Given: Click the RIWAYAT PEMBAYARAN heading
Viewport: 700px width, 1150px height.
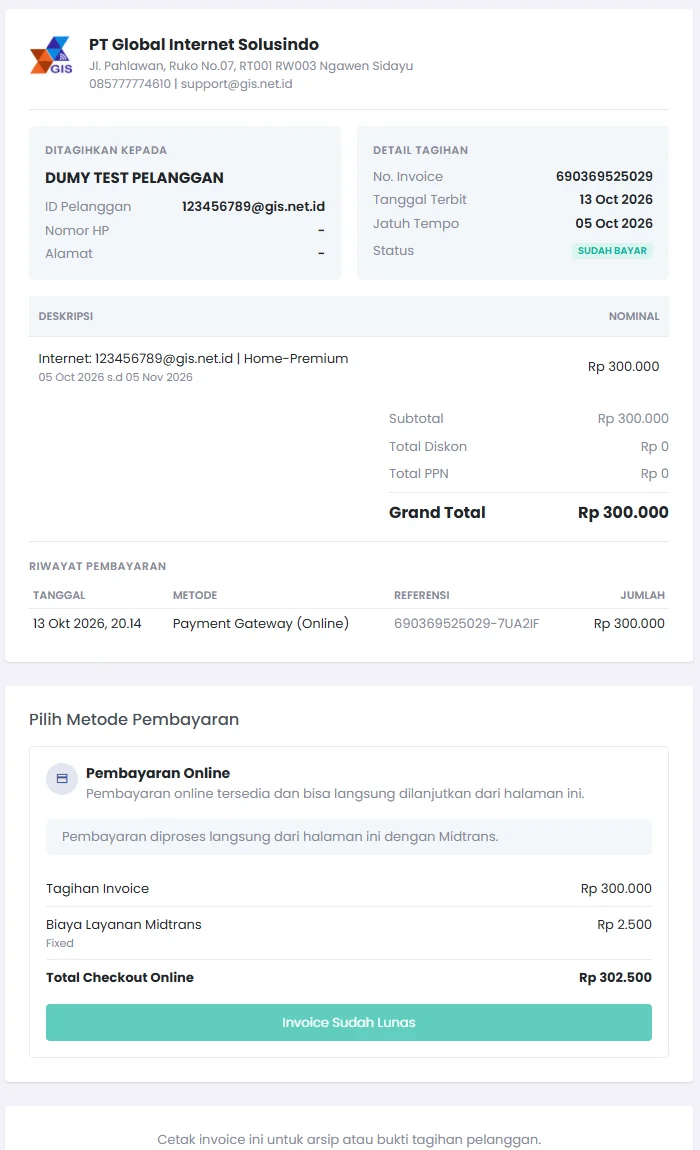Looking at the screenshot, I should pos(98,566).
